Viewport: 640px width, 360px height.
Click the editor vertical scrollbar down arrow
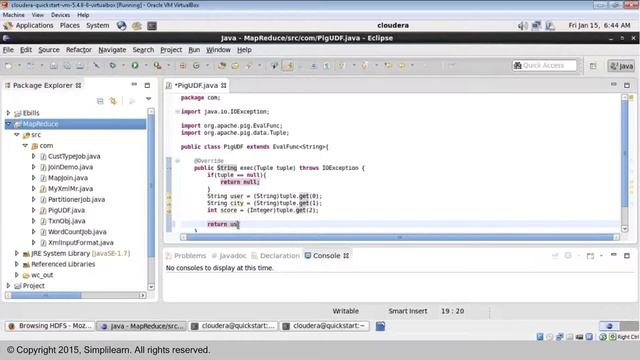pyautogui.click(x=624, y=229)
